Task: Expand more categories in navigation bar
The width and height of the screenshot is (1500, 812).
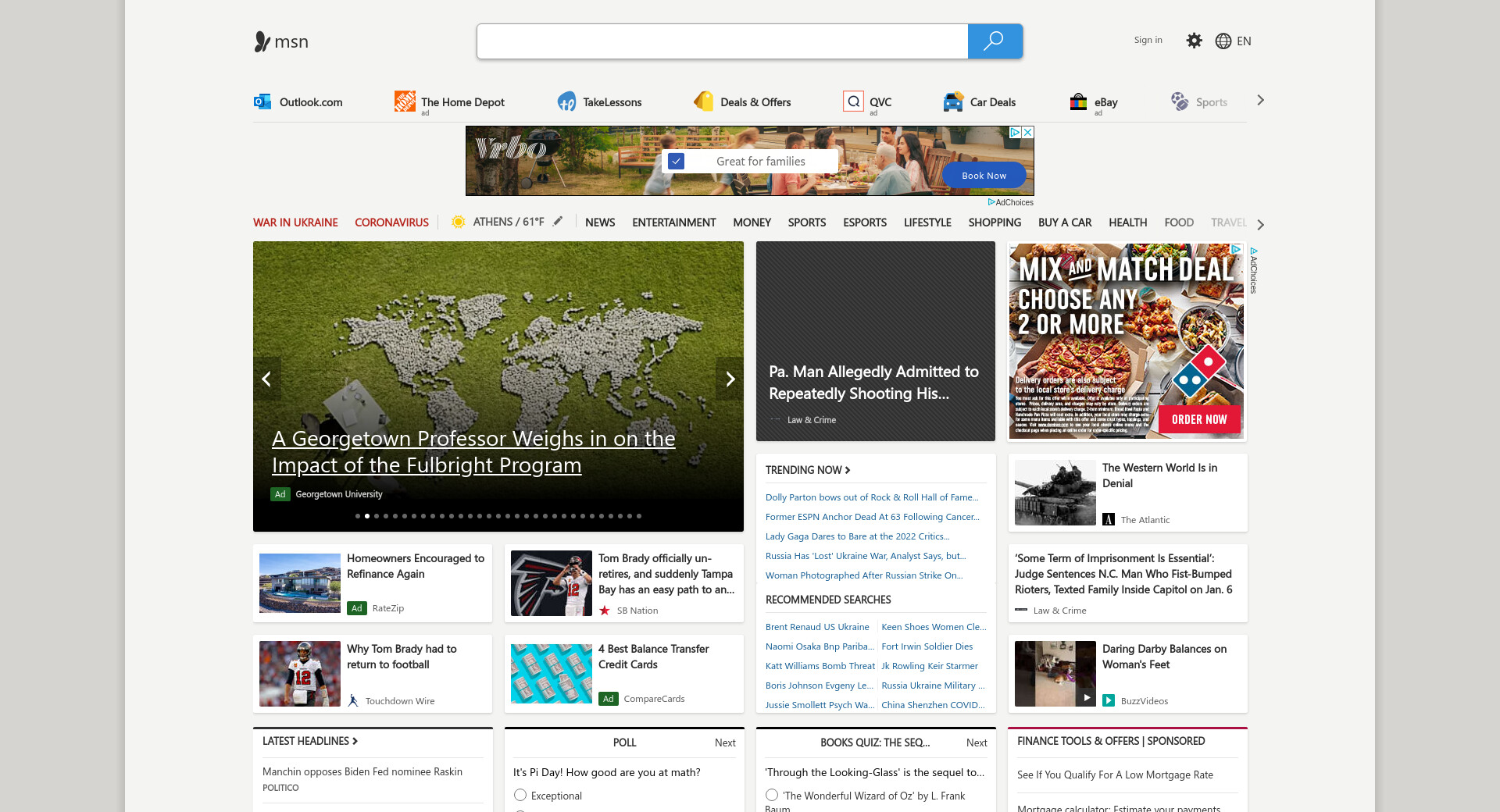Action: click(x=1260, y=224)
